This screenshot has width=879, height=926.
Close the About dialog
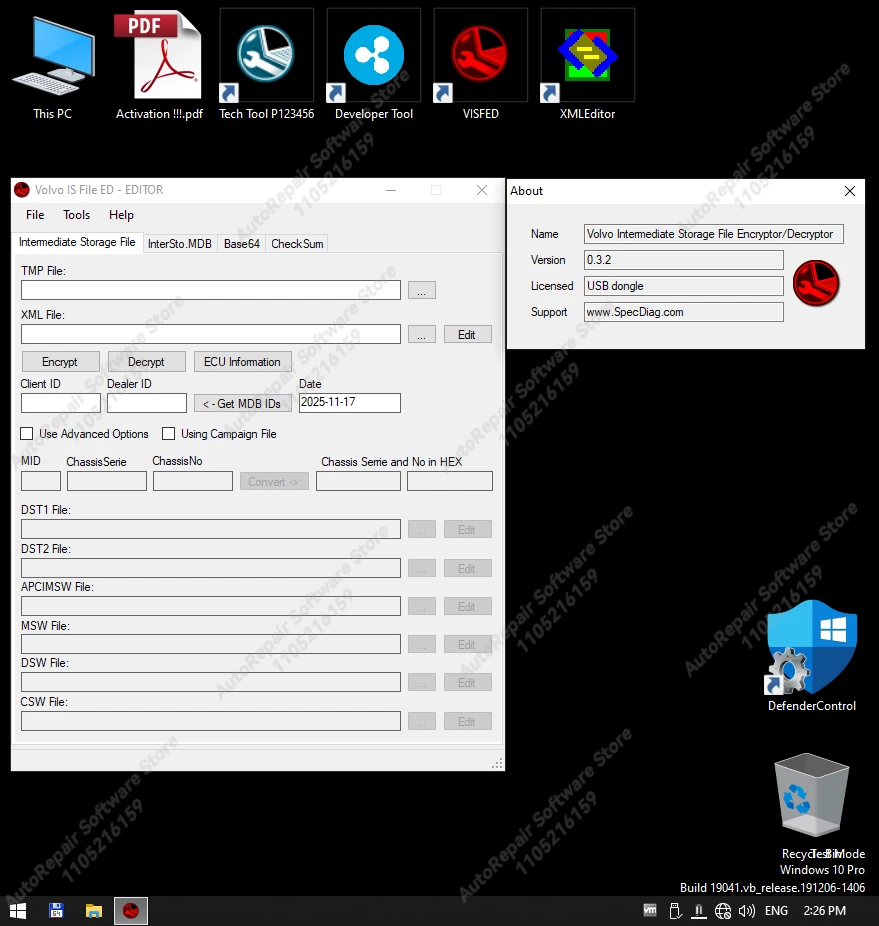(849, 191)
